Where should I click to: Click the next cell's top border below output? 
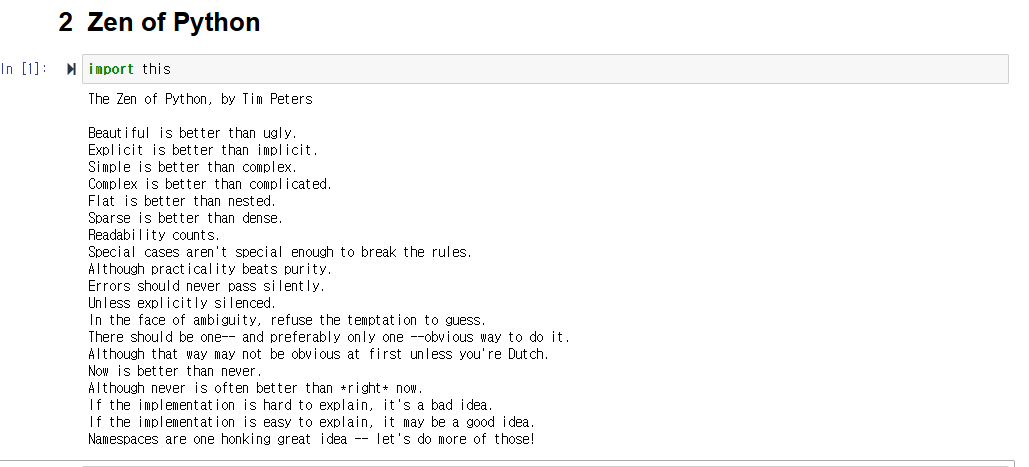545,461
